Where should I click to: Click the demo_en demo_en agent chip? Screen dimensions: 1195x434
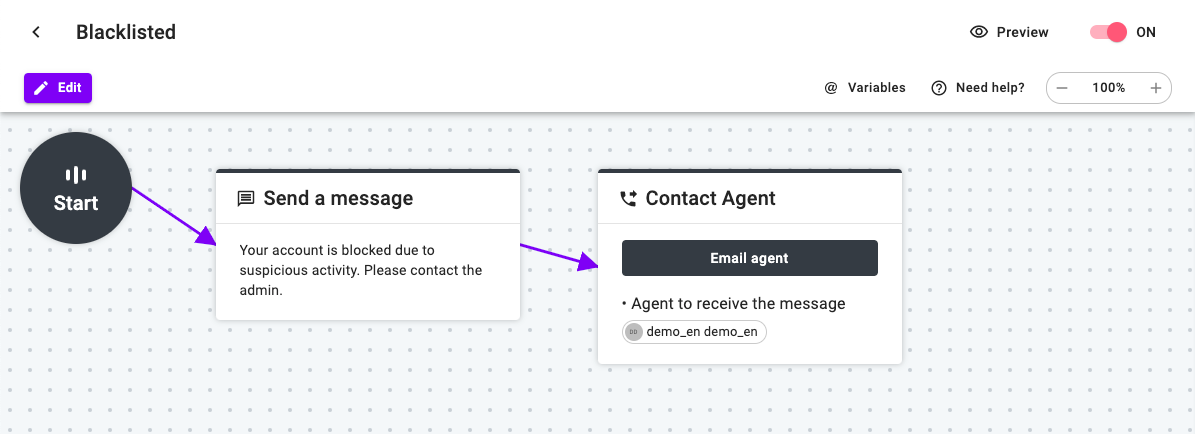(694, 333)
